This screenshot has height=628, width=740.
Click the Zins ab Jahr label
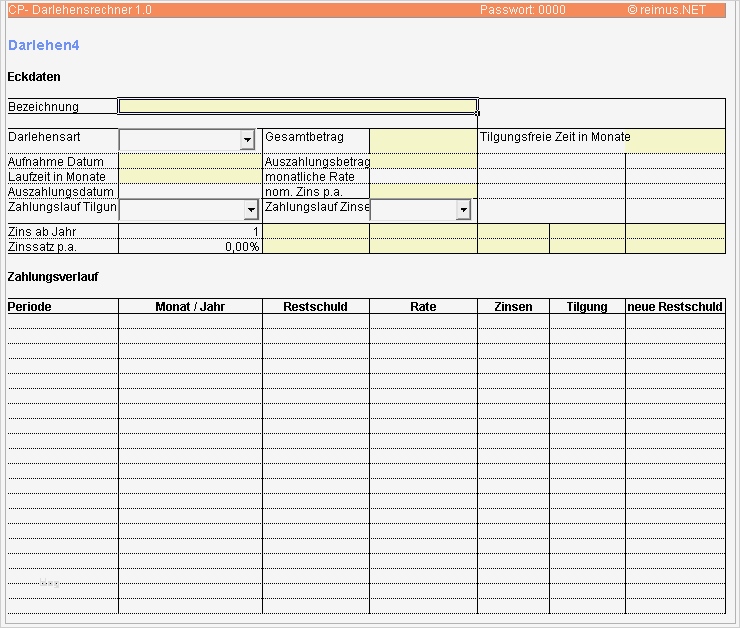[x=42, y=232]
